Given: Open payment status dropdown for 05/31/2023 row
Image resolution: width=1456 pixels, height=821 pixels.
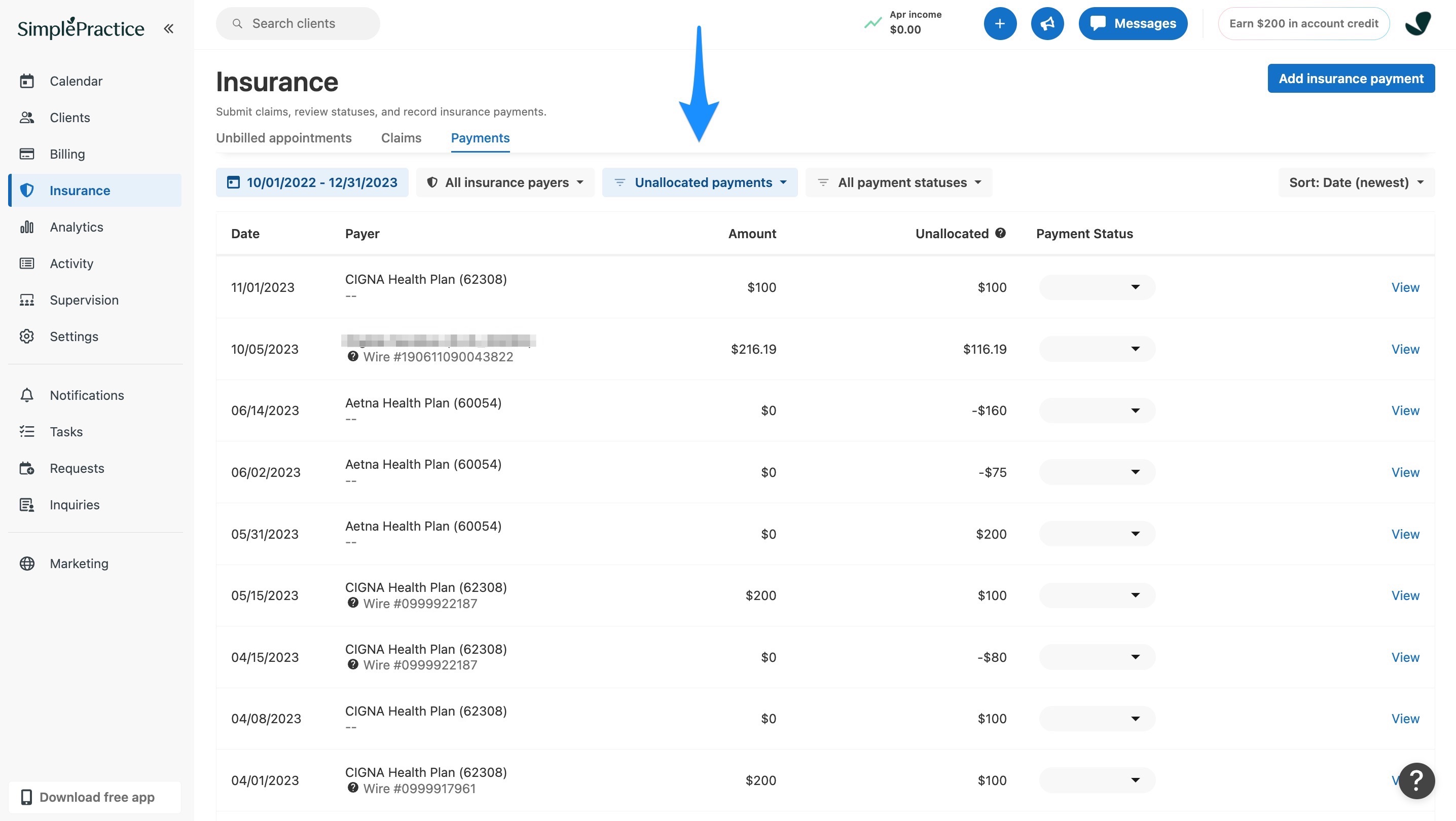Looking at the screenshot, I should (x=1097, y=533).
